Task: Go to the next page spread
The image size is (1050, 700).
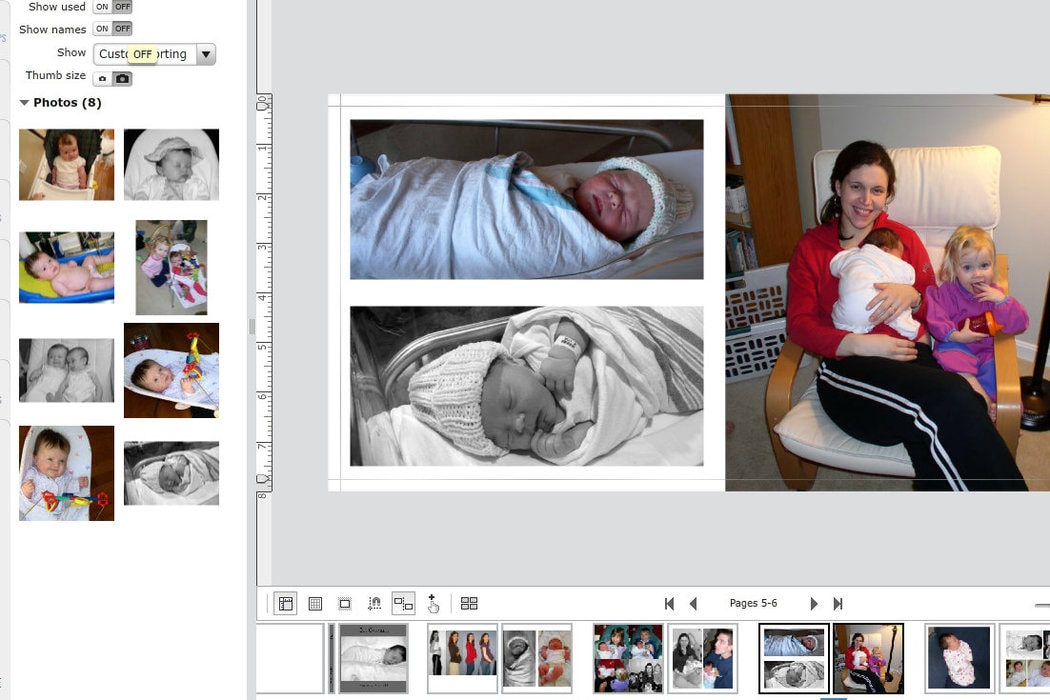Action: [814, 603]
